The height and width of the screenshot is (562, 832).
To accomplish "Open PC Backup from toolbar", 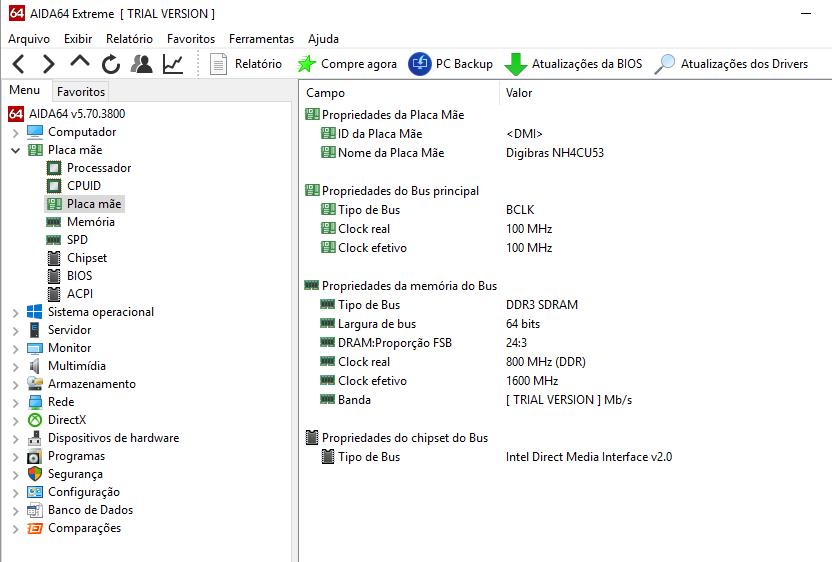I will (x=450, y=64).
